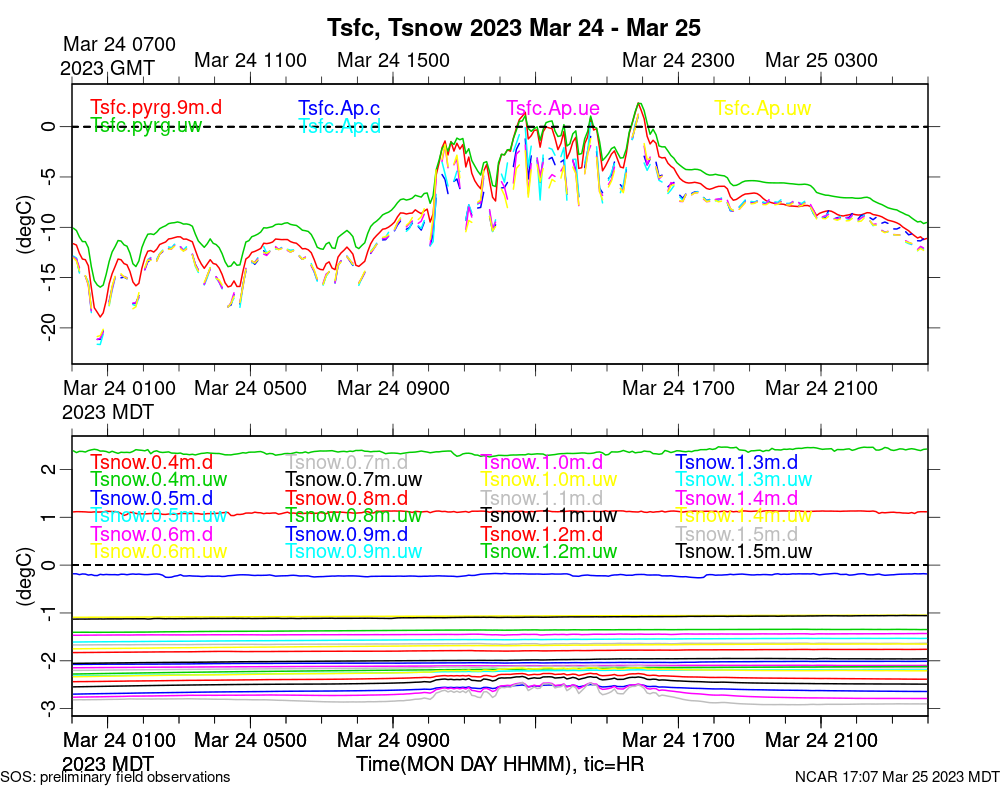1000x800 pixels.
Task: Click the (degC) axis label of bottom plot
Action: [25, 576]
